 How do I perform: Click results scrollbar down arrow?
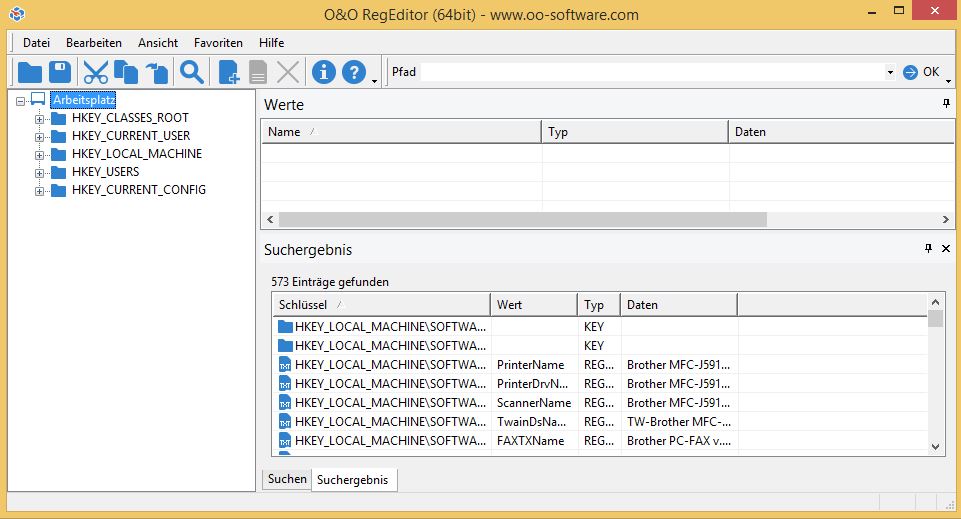pyautogui.click(x=935, y=447)
